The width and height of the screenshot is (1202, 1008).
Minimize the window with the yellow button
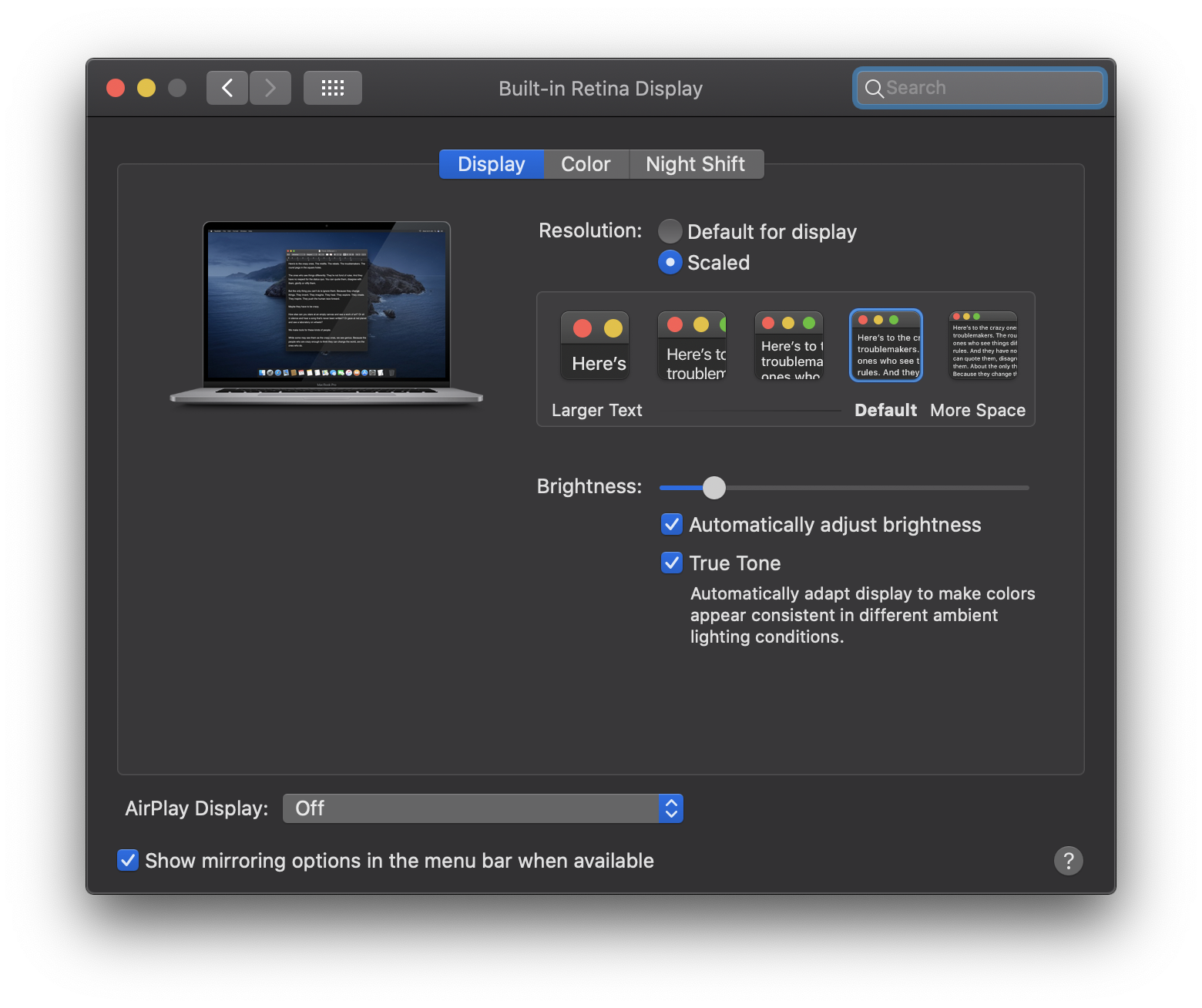tap(146, 88)
